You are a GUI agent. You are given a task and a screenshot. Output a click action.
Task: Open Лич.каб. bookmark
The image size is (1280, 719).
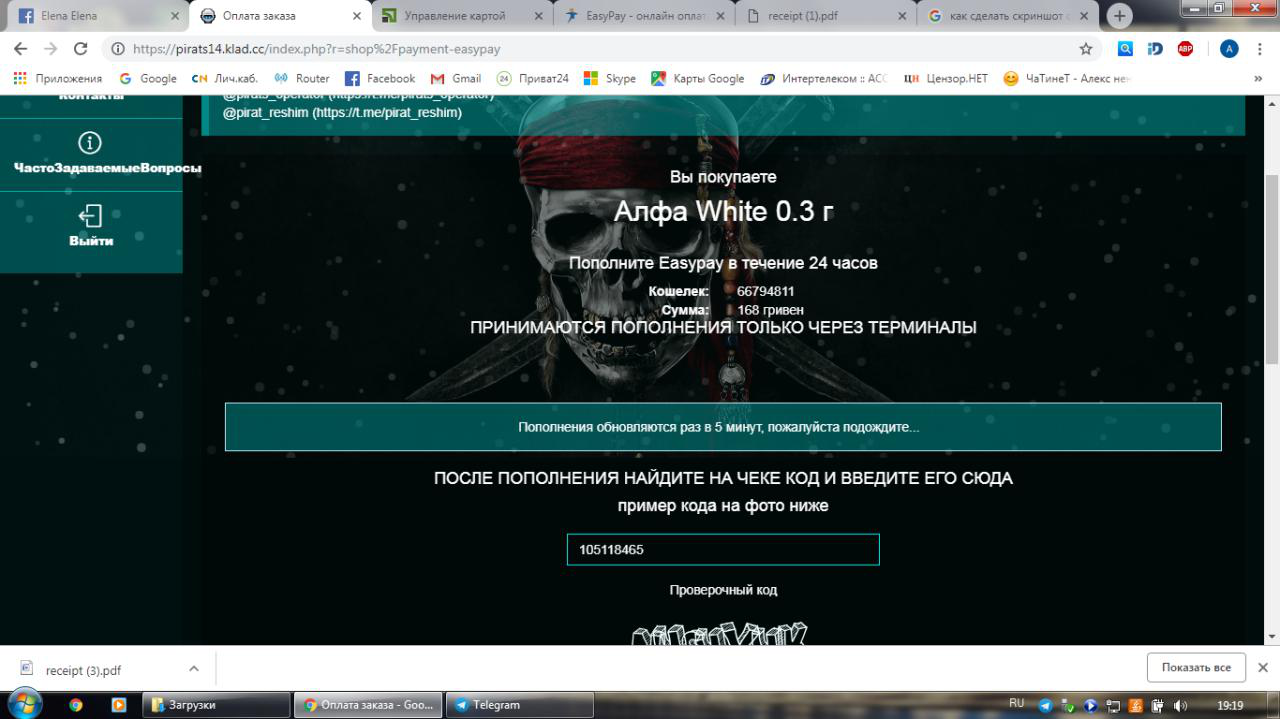pos(226,78)
